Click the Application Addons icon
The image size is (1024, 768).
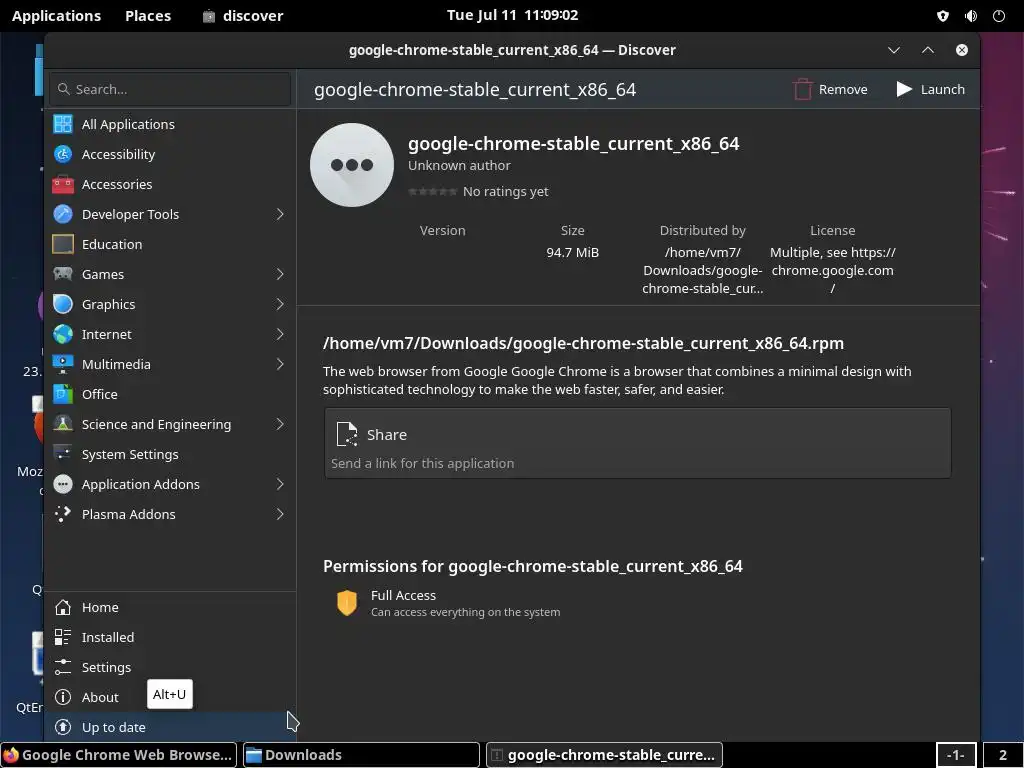63,485
